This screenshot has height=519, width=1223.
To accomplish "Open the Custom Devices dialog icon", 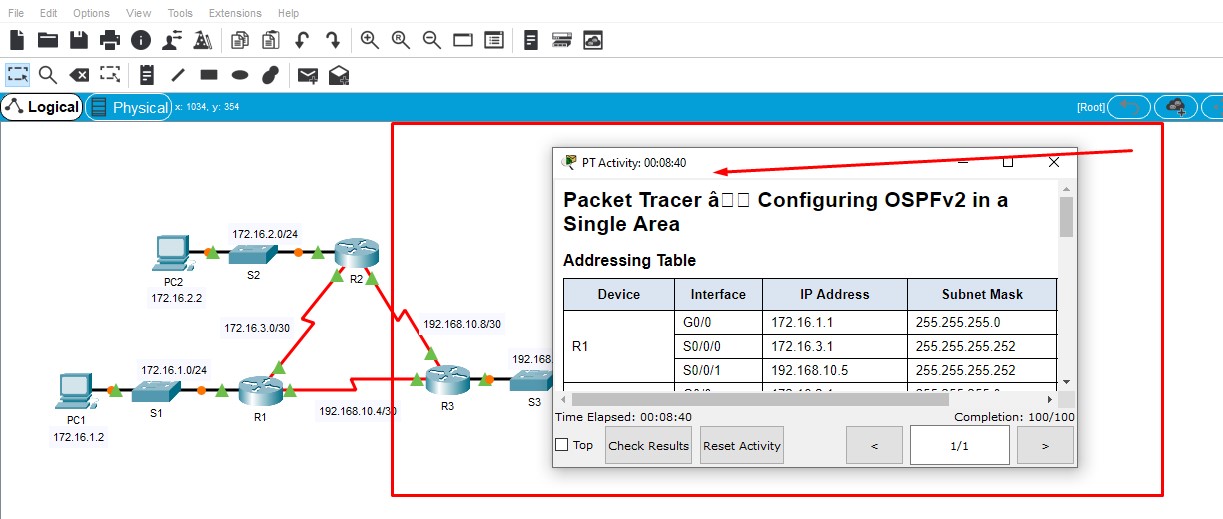I will (x=494, y=40).
